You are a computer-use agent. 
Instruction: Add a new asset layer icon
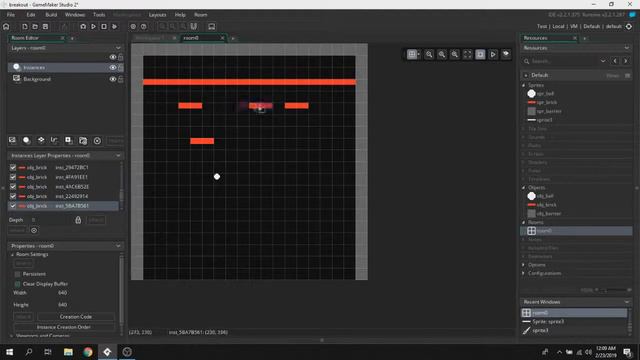pyautogui.click(x=69, y=140)
